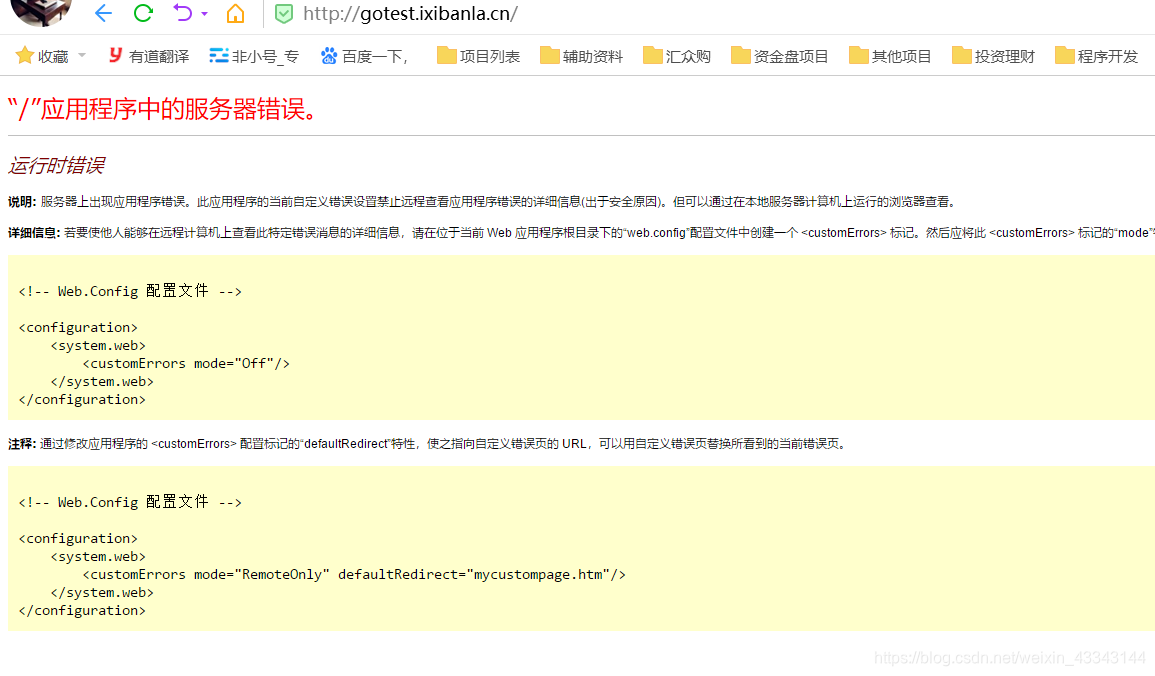Open the 汇众购 bookmark folder

(653, 56)
